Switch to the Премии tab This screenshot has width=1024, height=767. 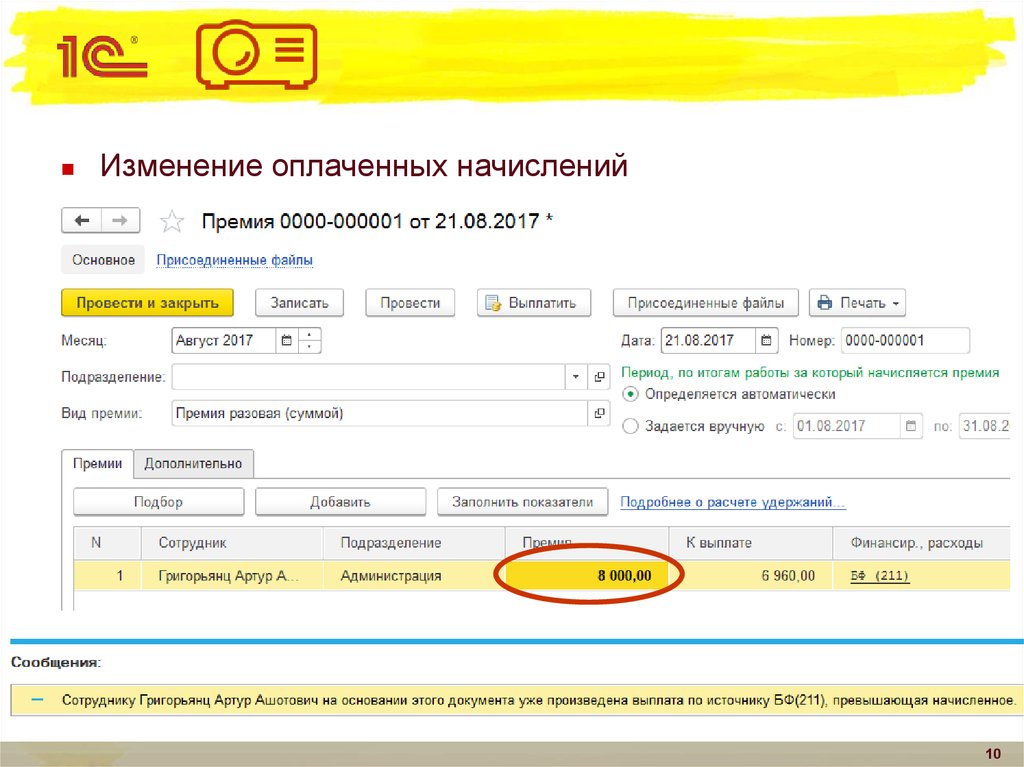(98, 464)
